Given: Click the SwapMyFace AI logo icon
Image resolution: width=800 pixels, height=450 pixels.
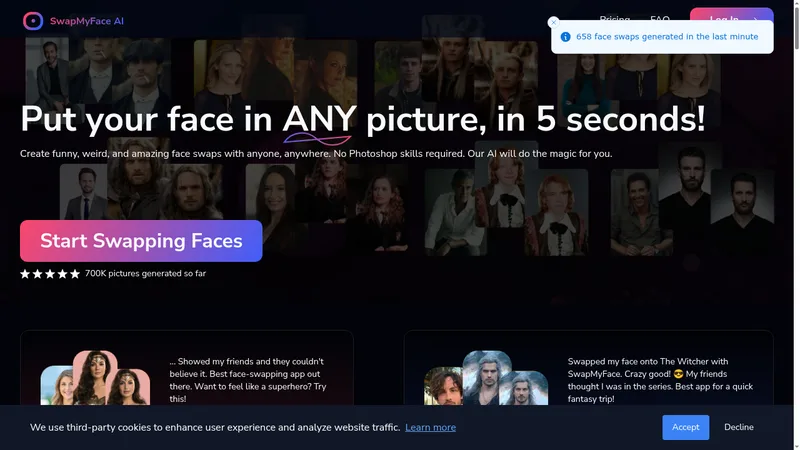Looking at the screenshot, I should [x=33, y=21].
